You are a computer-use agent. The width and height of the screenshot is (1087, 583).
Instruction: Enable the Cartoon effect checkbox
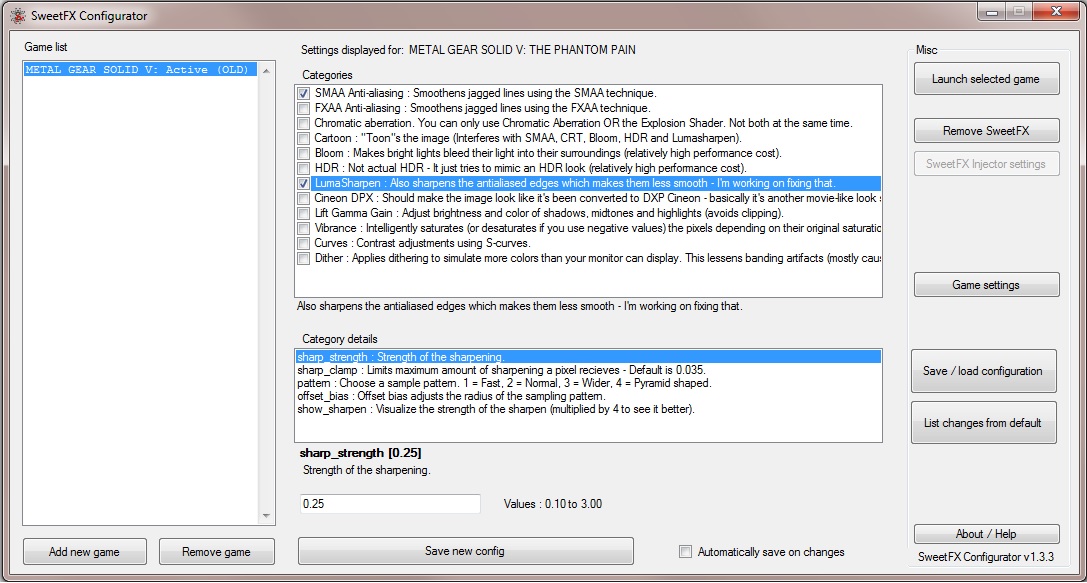tap(304, 139)
